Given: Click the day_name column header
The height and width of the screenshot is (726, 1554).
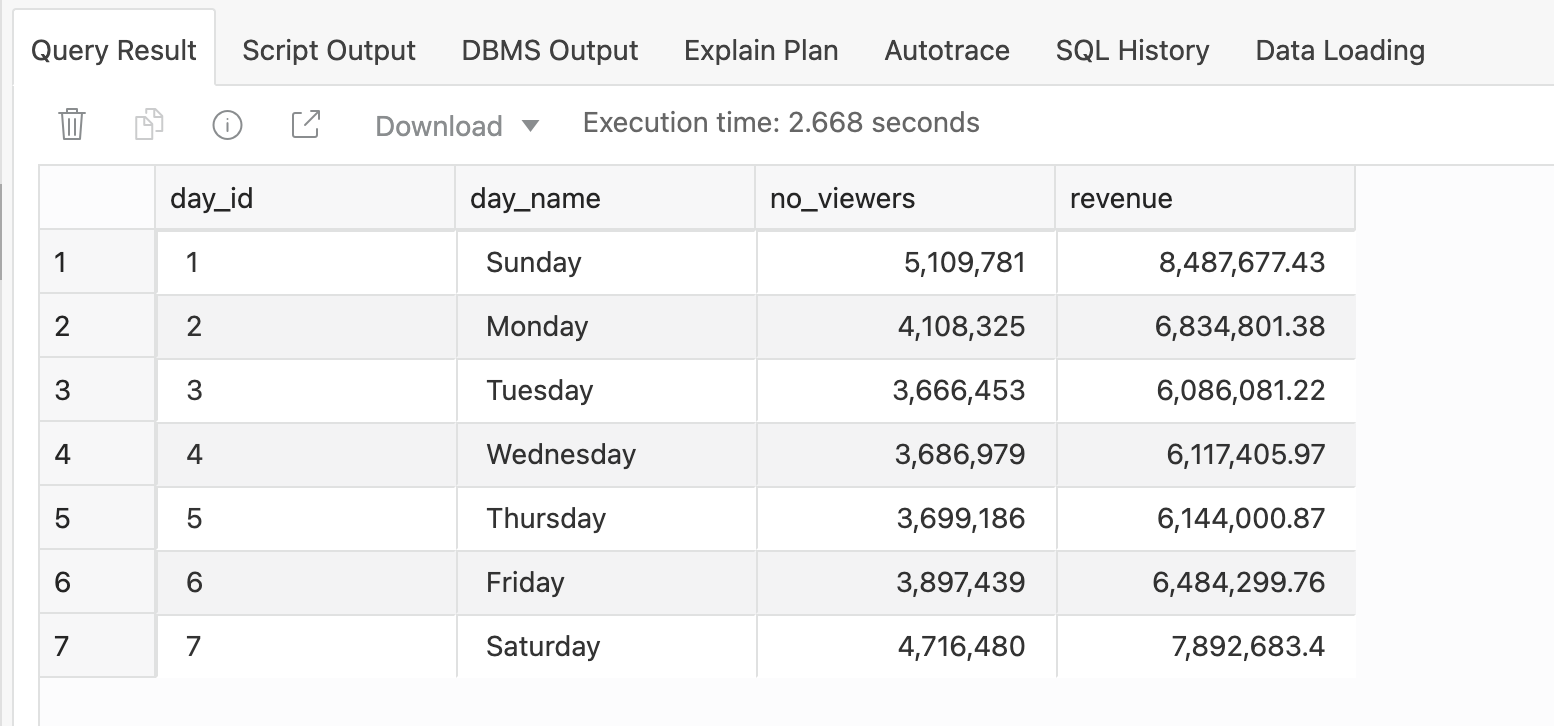Looking at the screenshot, I should click(535, 198).
